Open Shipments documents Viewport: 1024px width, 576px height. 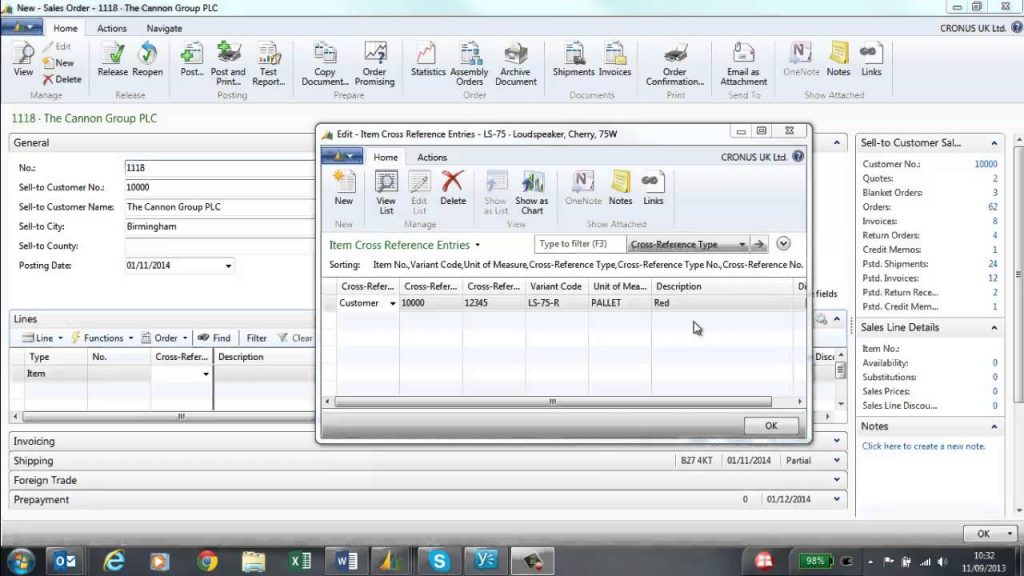coord(573,60)
